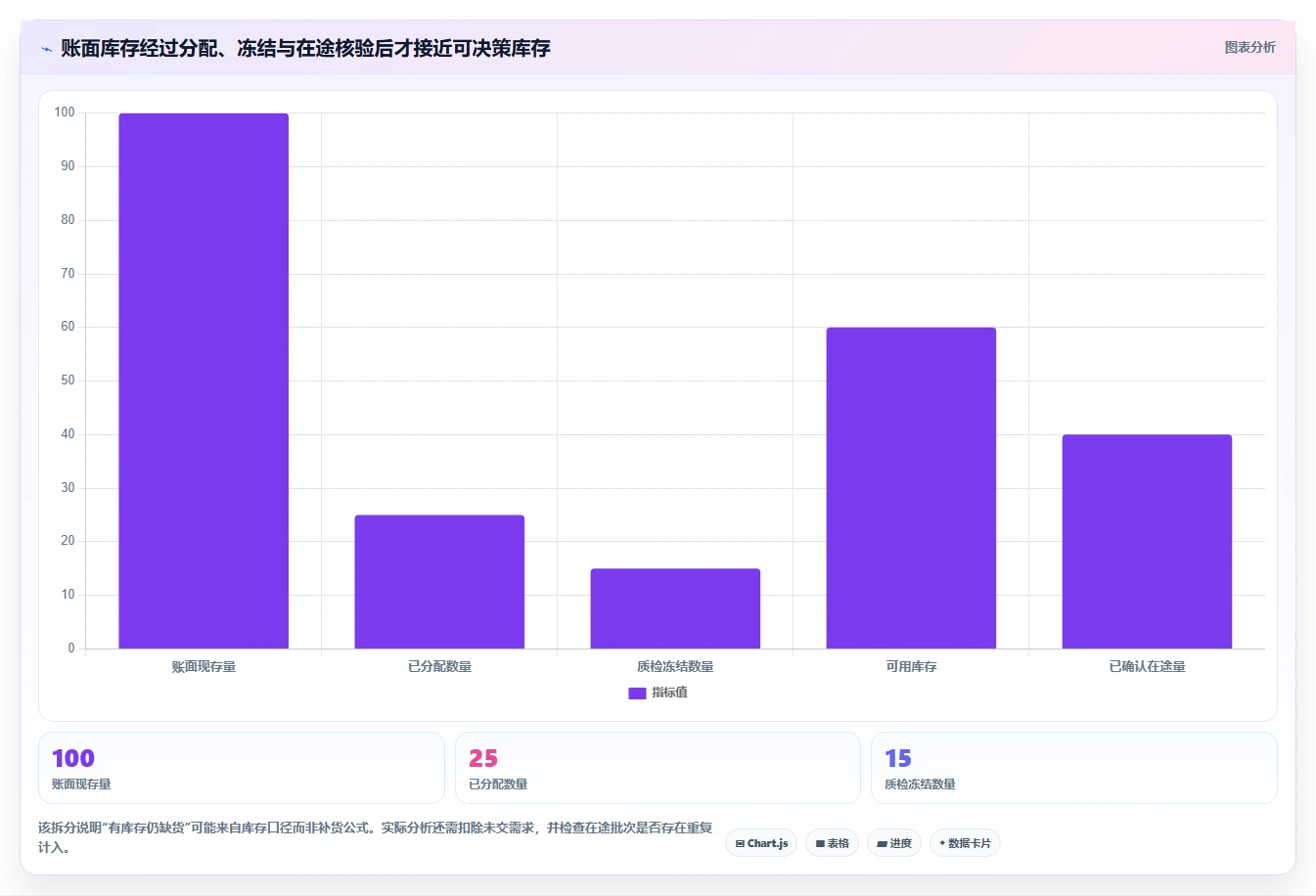1316x896 pixels.
Task: Click the 可用库存 x-axis label
Action: pos(911,666)
